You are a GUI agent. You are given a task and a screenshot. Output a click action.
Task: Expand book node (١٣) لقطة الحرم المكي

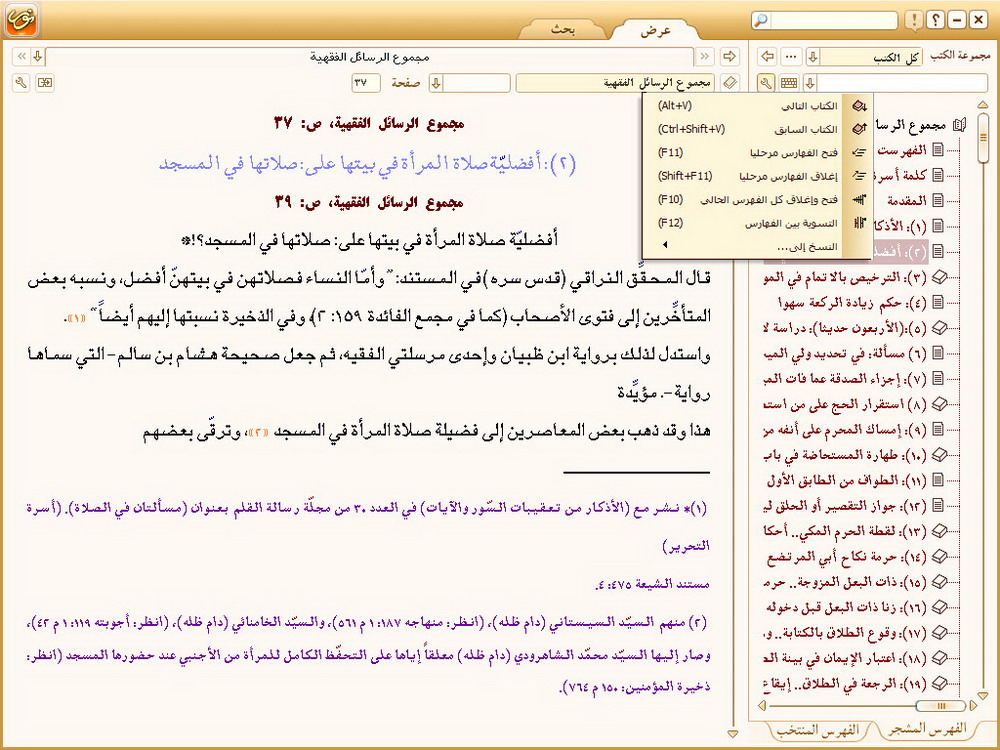(x=939, y=531)
